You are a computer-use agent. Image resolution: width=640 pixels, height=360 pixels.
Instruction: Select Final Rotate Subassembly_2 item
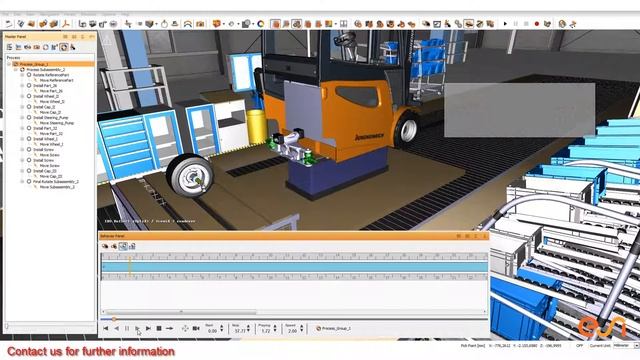tap(56, 182)
